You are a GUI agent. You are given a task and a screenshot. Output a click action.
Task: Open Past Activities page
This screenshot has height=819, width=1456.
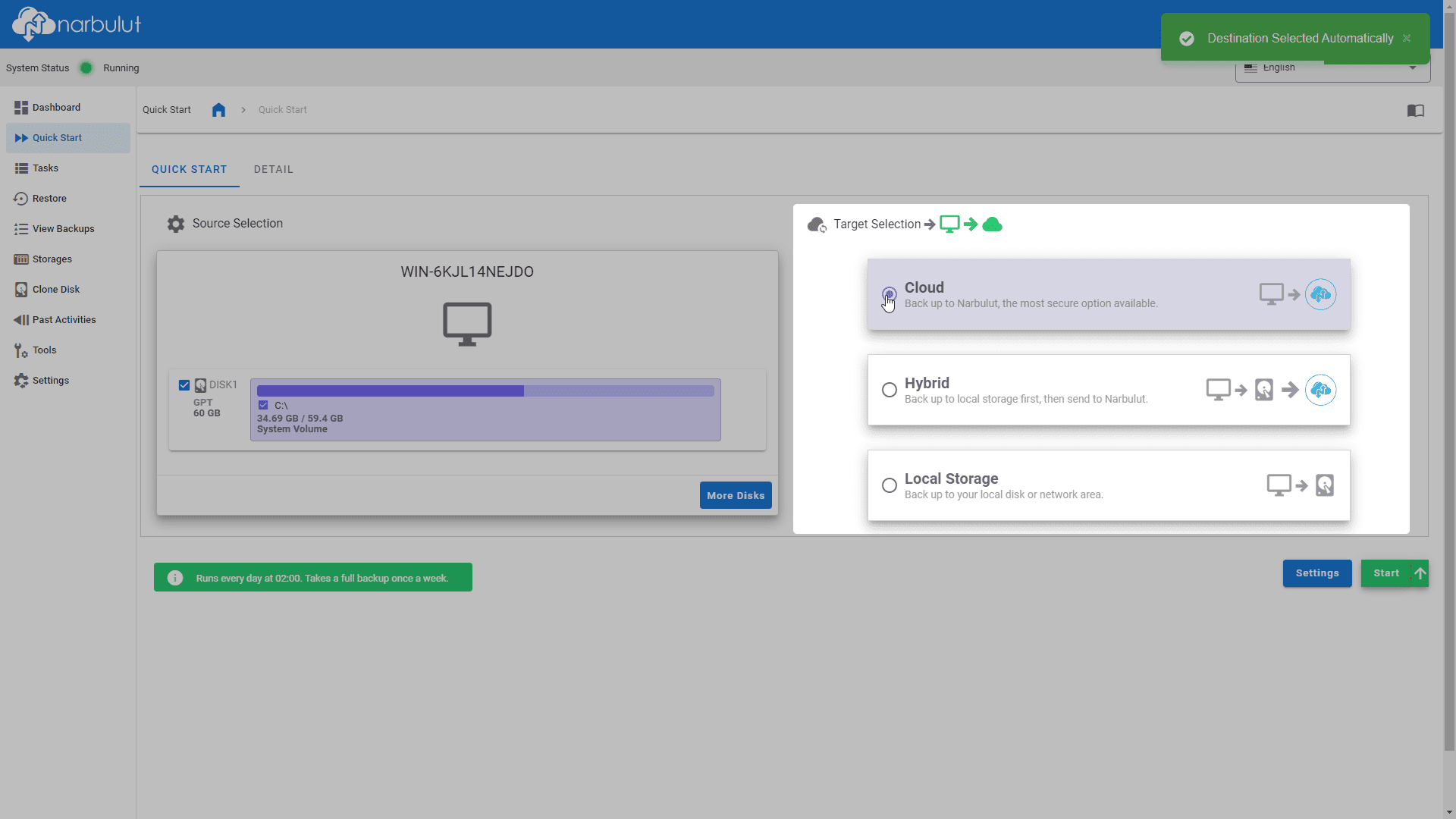click(67, 320)
